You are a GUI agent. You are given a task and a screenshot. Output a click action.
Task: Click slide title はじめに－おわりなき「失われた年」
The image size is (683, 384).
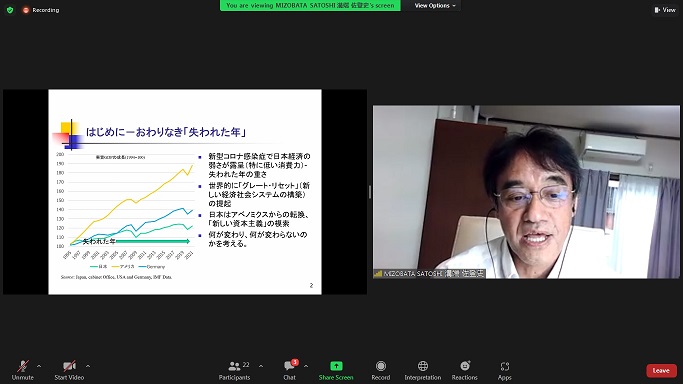coord(166,132)
